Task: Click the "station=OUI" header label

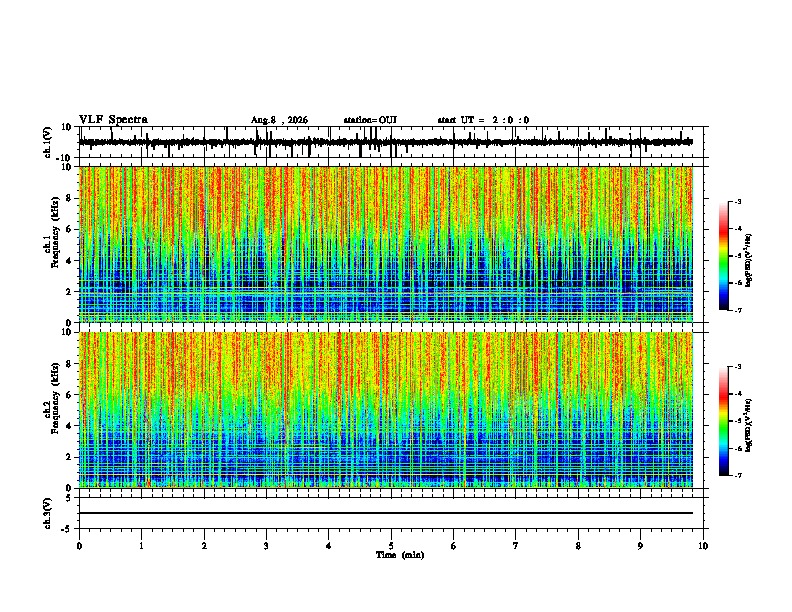Action: 370,120
